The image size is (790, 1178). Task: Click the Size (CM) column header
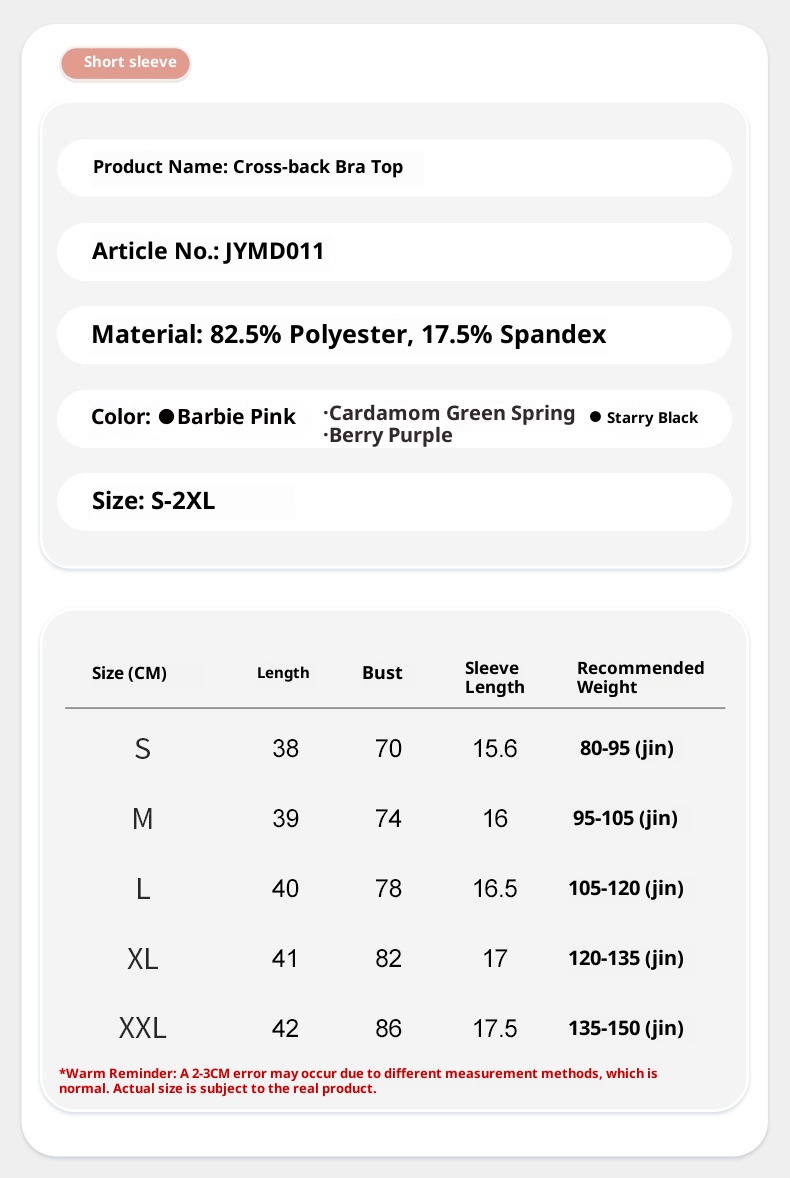129,673
